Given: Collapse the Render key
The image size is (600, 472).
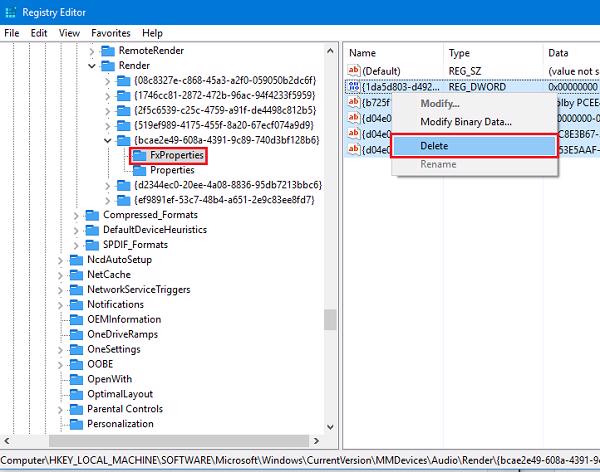Looking at the screenshot, I should tap(91, 66).
